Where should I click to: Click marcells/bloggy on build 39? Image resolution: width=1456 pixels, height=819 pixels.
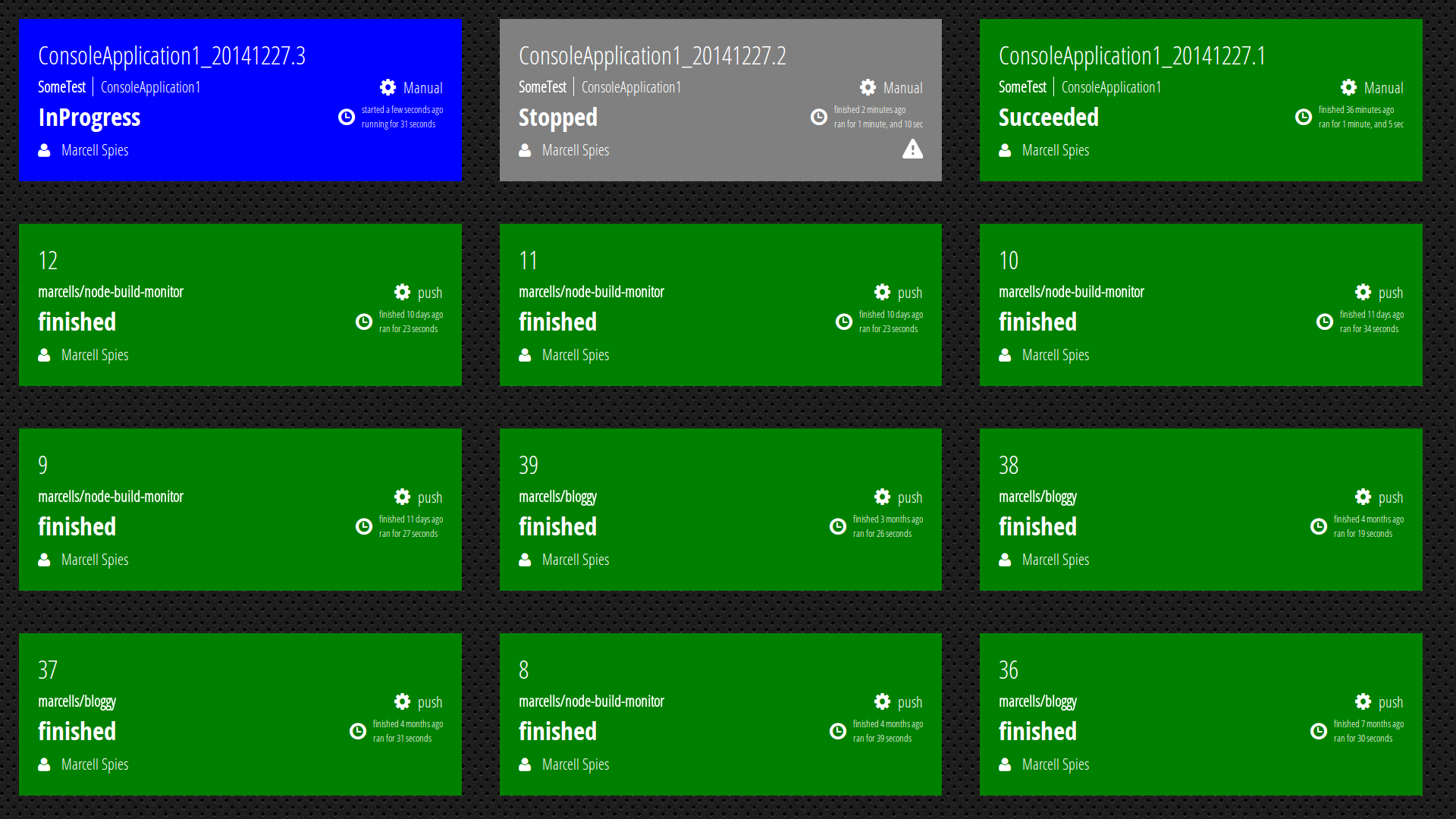(557, 497)
